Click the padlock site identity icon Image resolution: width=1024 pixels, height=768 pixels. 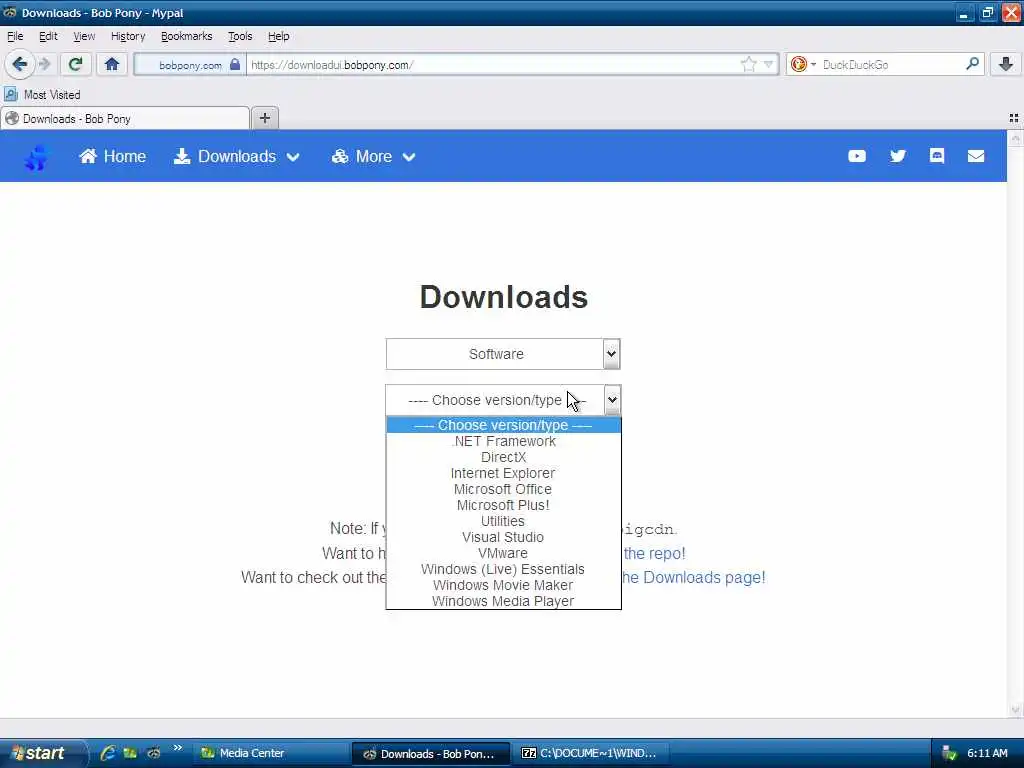(x=235, y=64)
